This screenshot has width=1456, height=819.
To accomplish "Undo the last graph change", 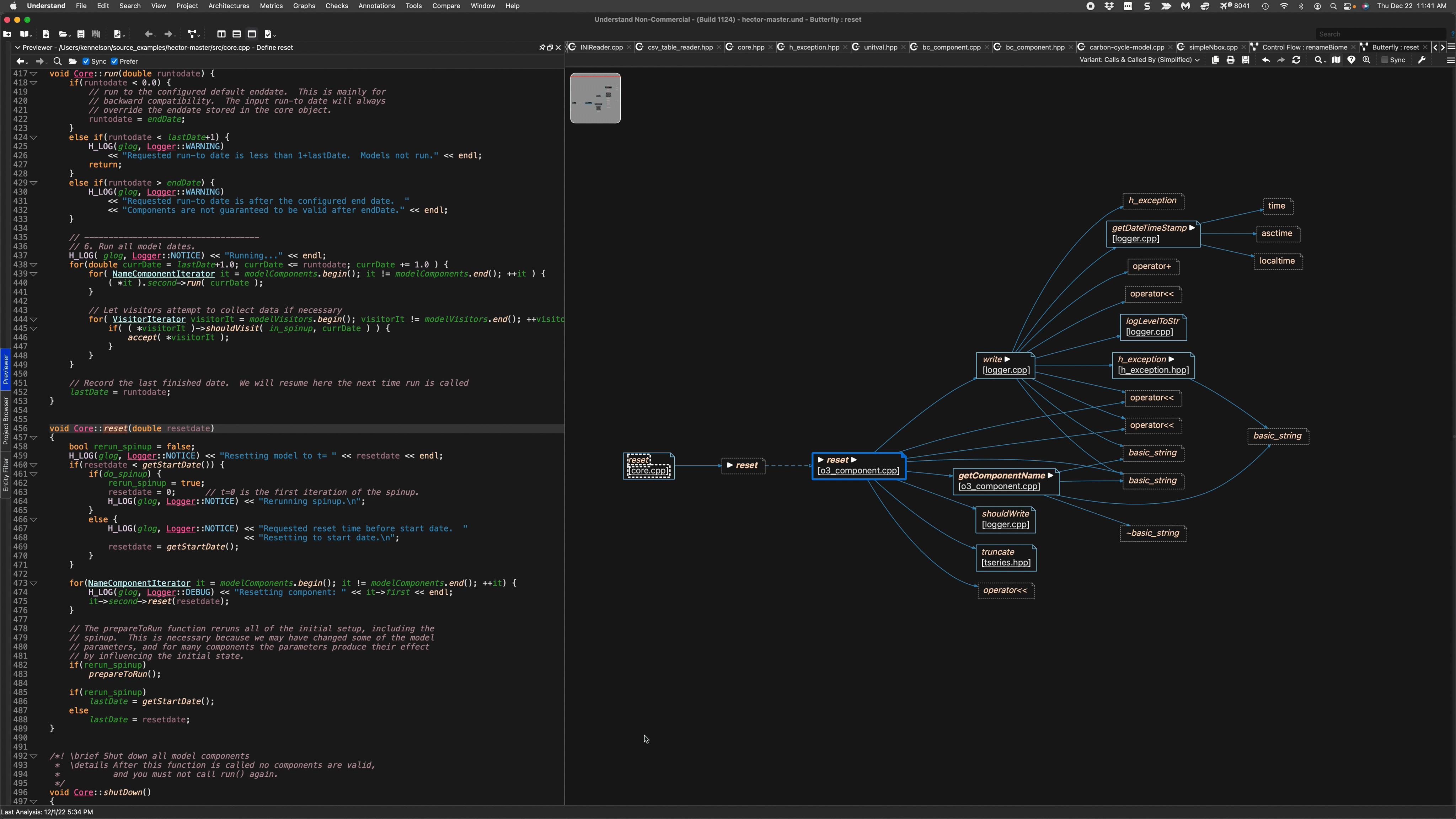I will [1266, 60].
